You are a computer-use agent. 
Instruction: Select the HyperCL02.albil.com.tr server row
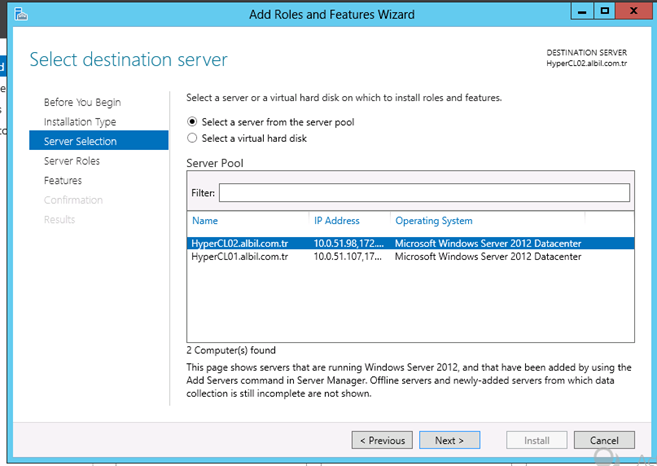point(411,243)
